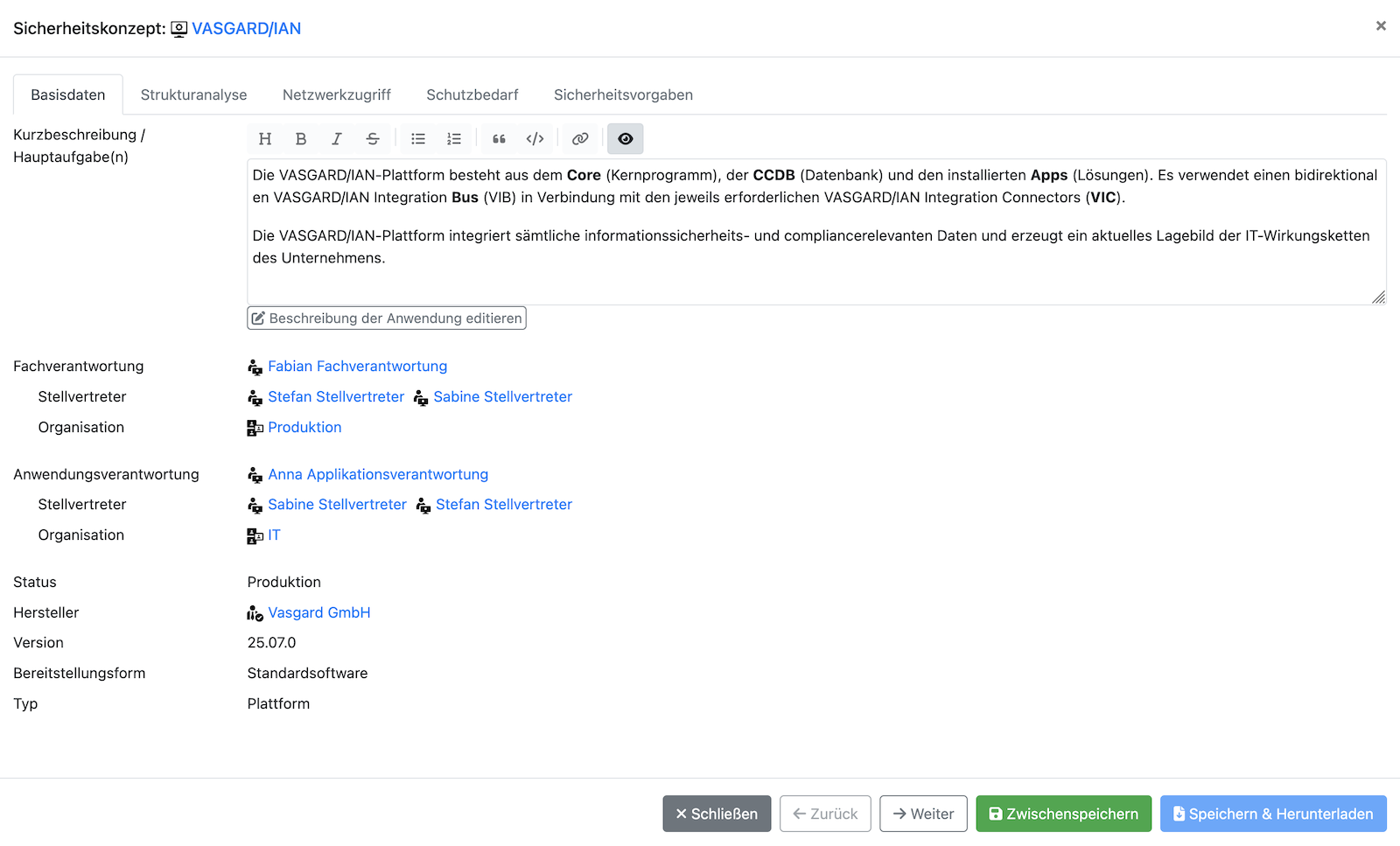Toggle bold formatting in editor
This screenshot has width=1400, height=846.
click(301, 139)
